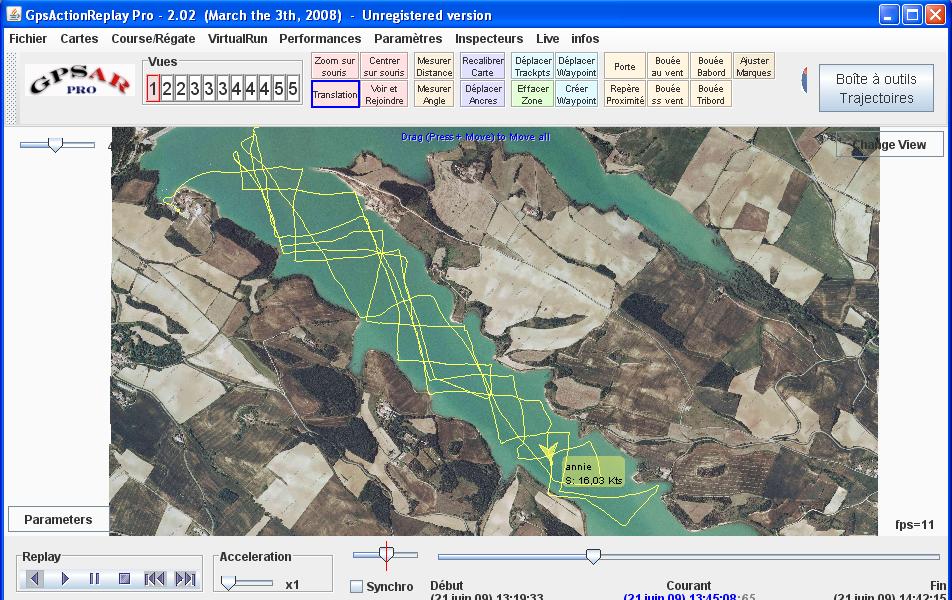Screen dimensions: 952x600
Task: Select Mesurer Angle tool
Action: coord(434,94)
